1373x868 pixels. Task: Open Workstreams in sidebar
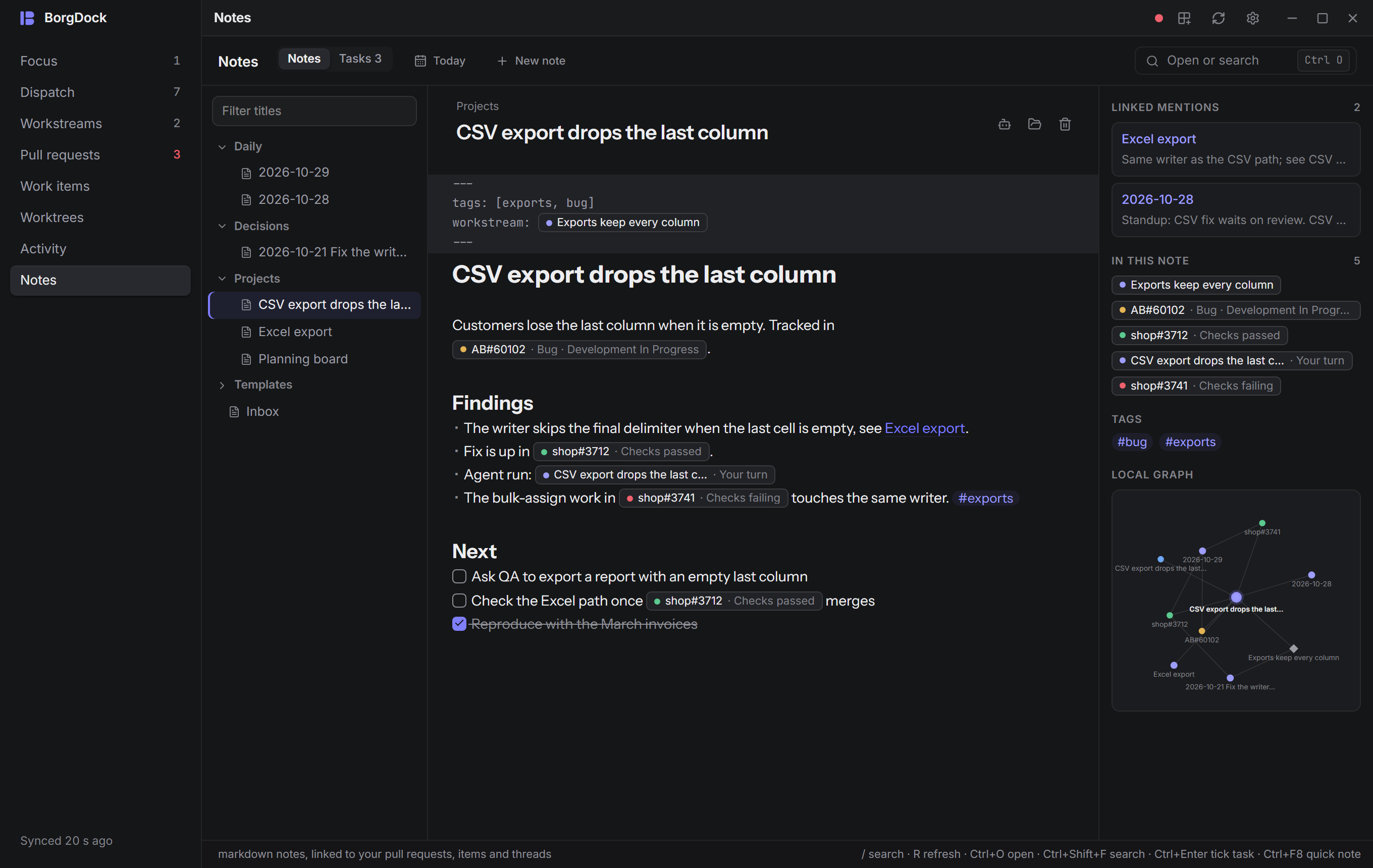click(100, 124)
